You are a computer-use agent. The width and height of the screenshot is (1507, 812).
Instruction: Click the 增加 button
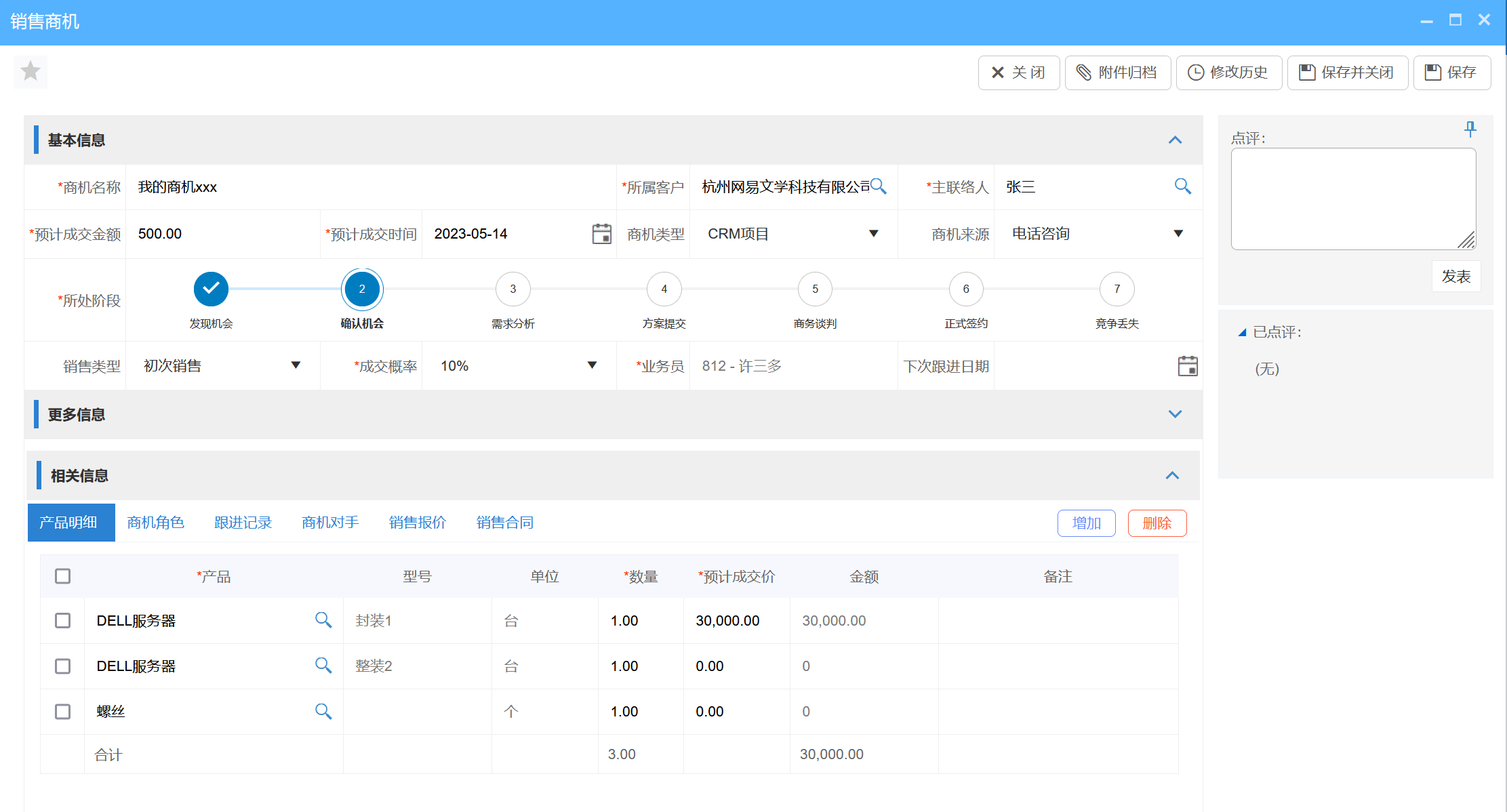pos(1086,523)
